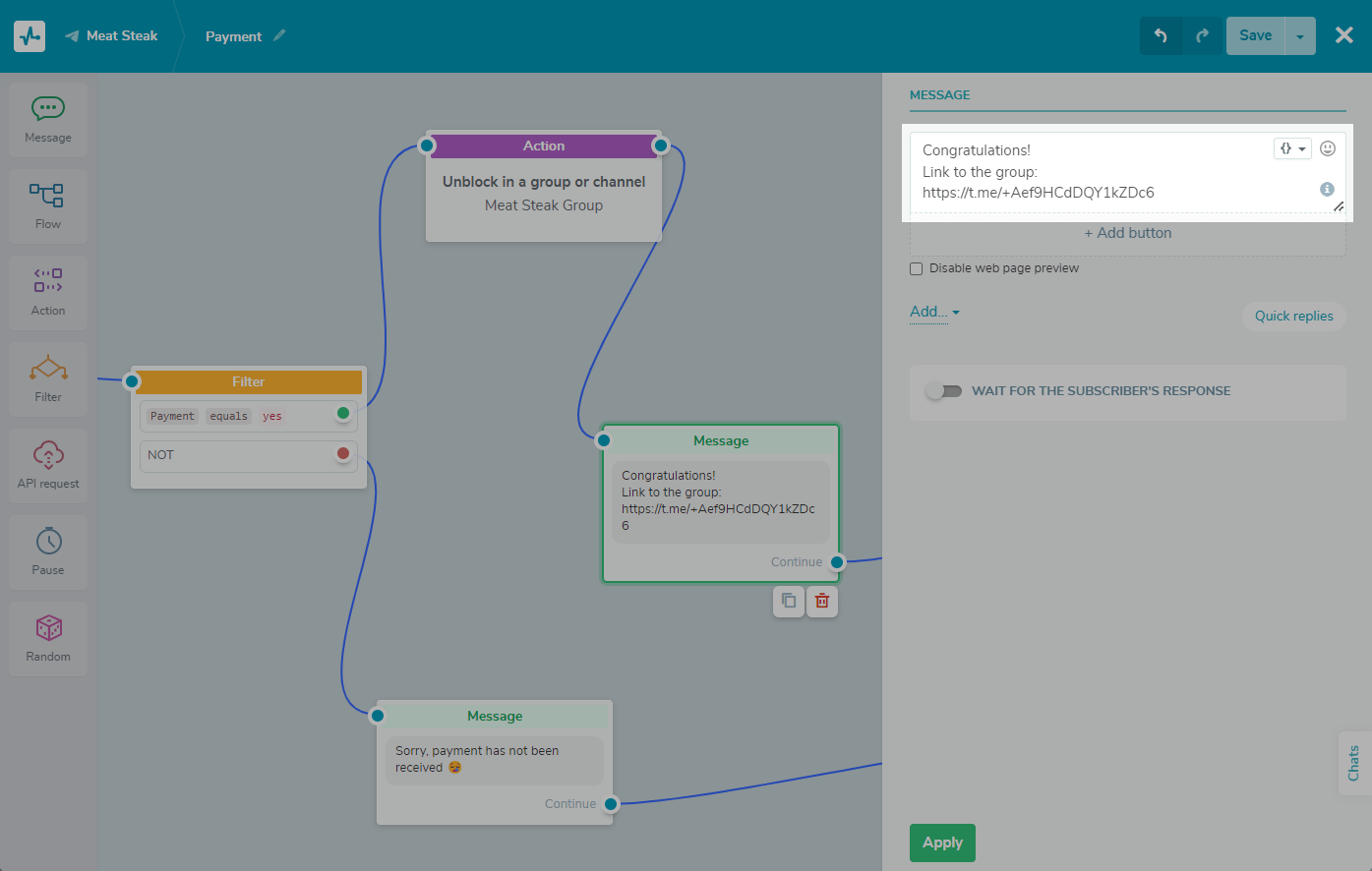
Task: Redo the last change
Action: tap(1202, 35)
